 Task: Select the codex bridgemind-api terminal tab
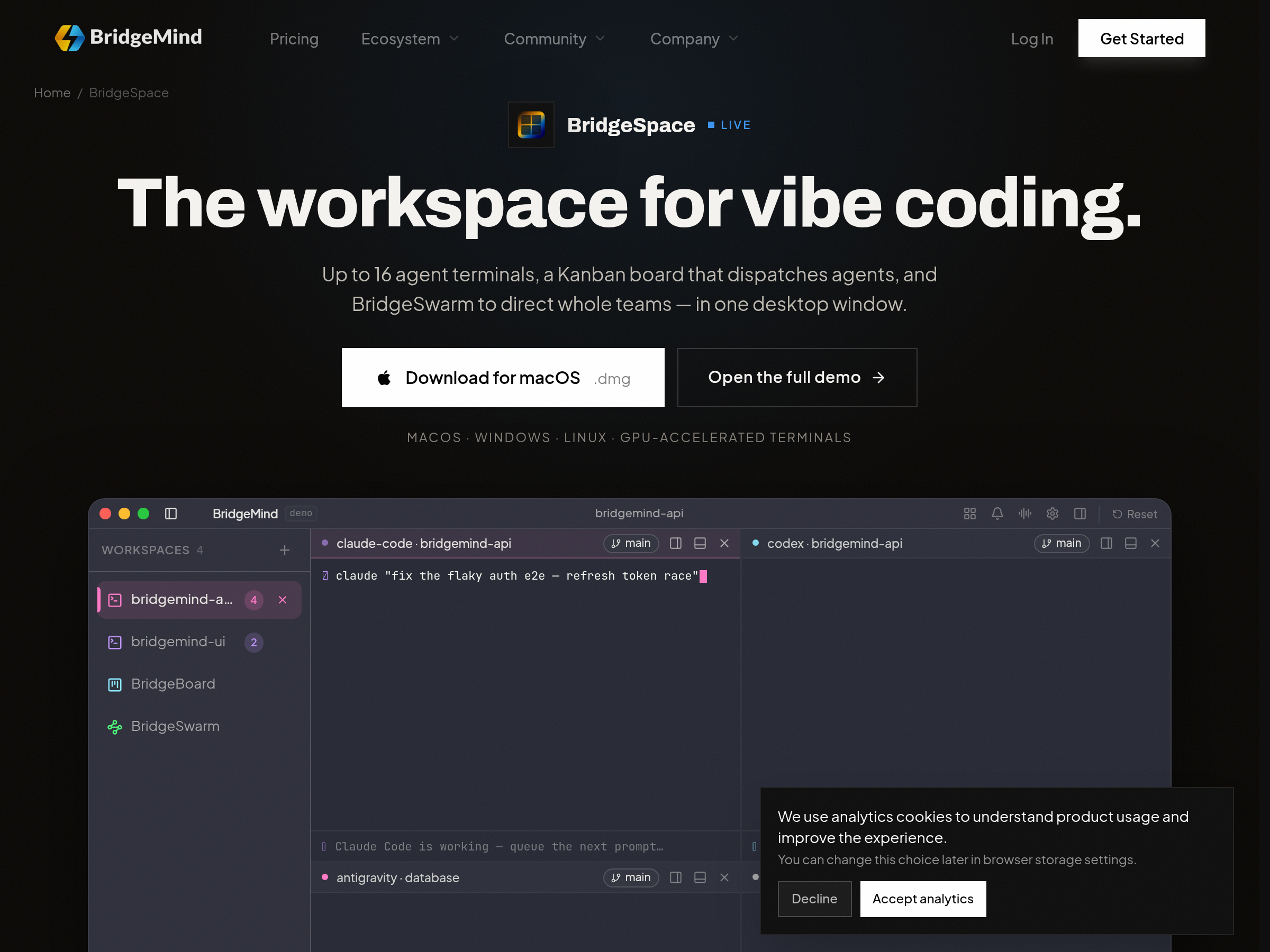coord(835,543)
